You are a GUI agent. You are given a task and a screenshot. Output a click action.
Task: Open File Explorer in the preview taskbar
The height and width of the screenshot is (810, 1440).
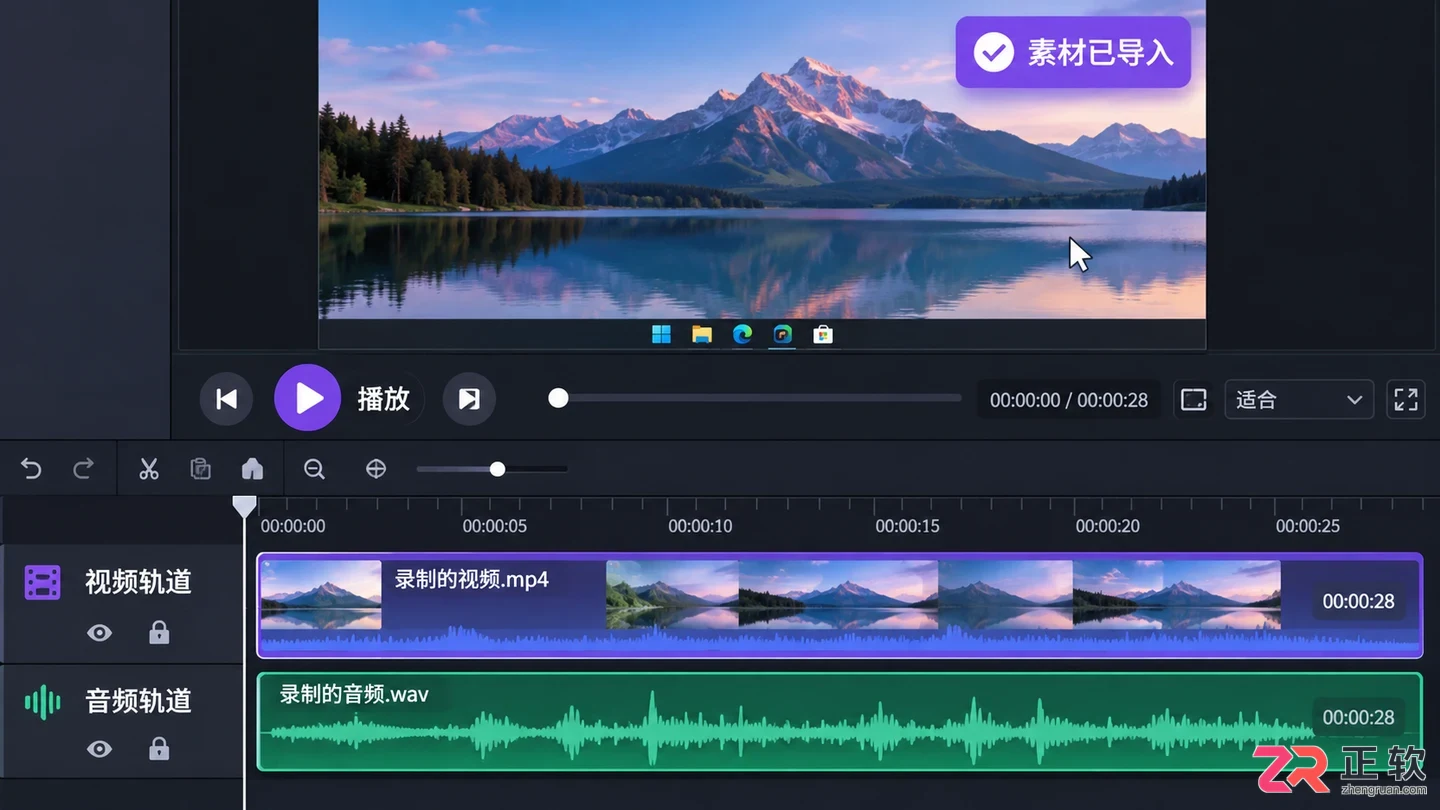pyautogui.click(x=702, y=334)
